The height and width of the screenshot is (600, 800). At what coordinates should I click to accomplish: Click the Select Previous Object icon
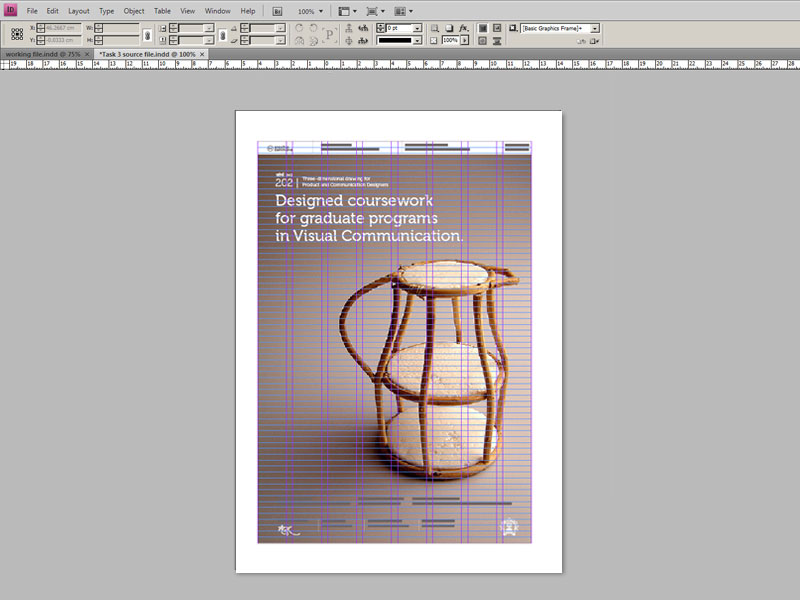363,28
